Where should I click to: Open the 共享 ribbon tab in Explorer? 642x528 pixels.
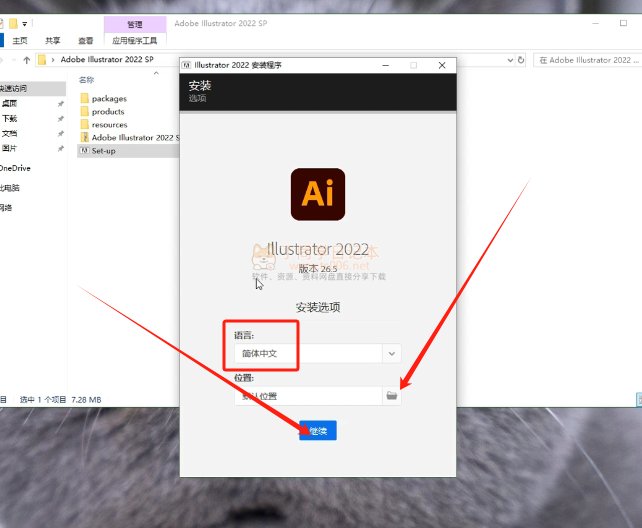[52, 40]
